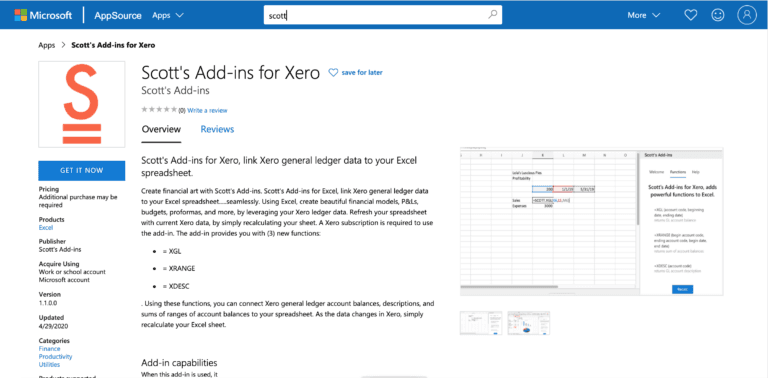Click the = XRANGE function bullet
Screen dimensions: 768x378
click(x=178, y=268)
